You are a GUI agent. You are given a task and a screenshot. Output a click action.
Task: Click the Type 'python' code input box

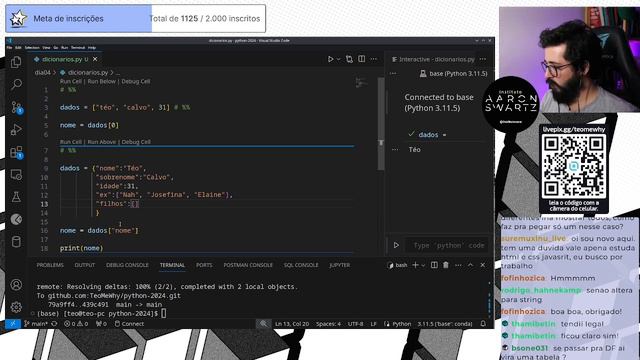pos(447,245)
